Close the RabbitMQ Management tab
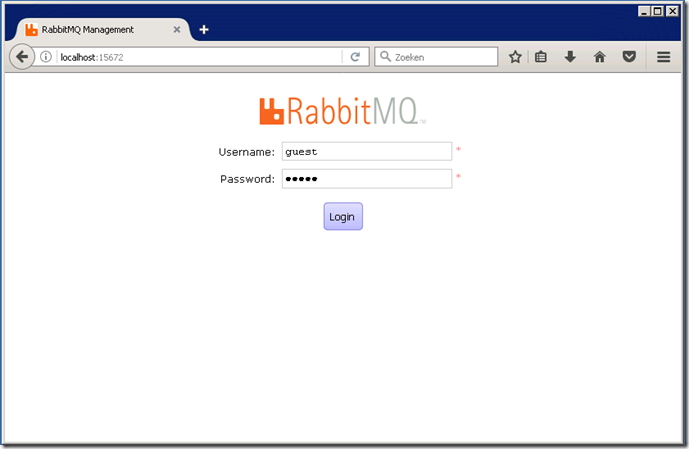The height and width of the screenshot is (449, 689). (x=177, y=29)
